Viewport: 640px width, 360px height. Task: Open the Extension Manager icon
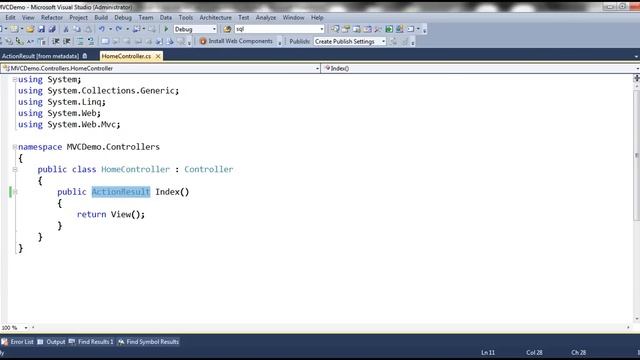tap(401, 29)
